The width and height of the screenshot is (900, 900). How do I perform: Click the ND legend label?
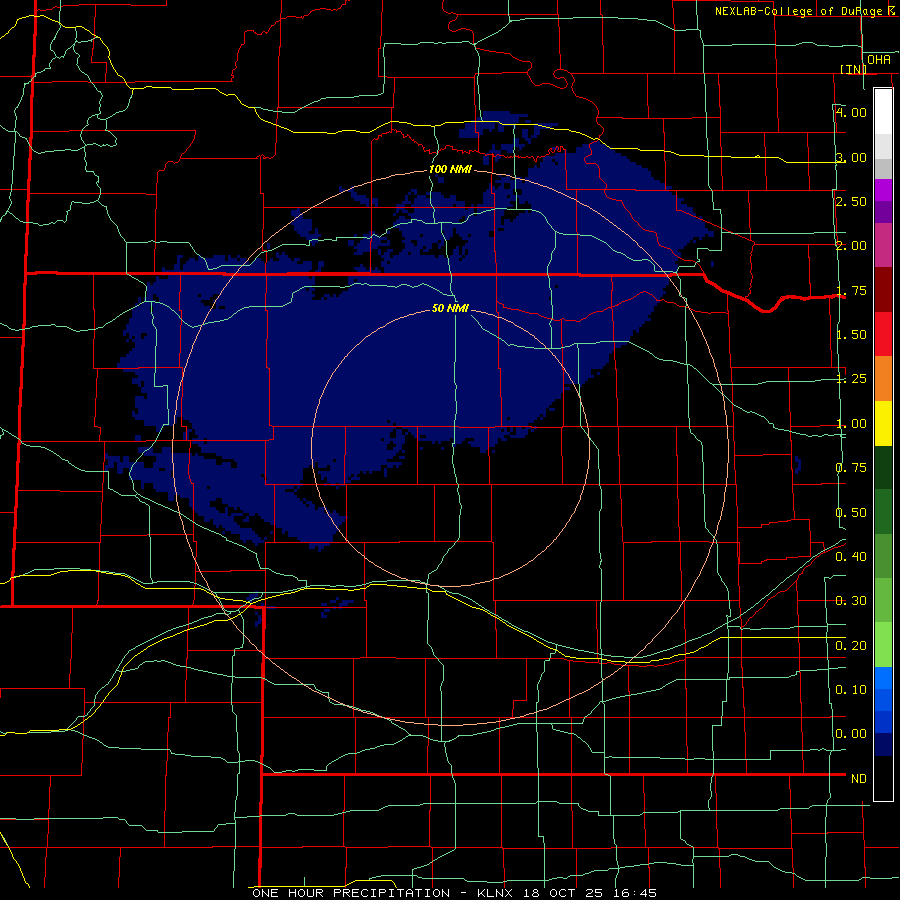[x=859, y=779]
